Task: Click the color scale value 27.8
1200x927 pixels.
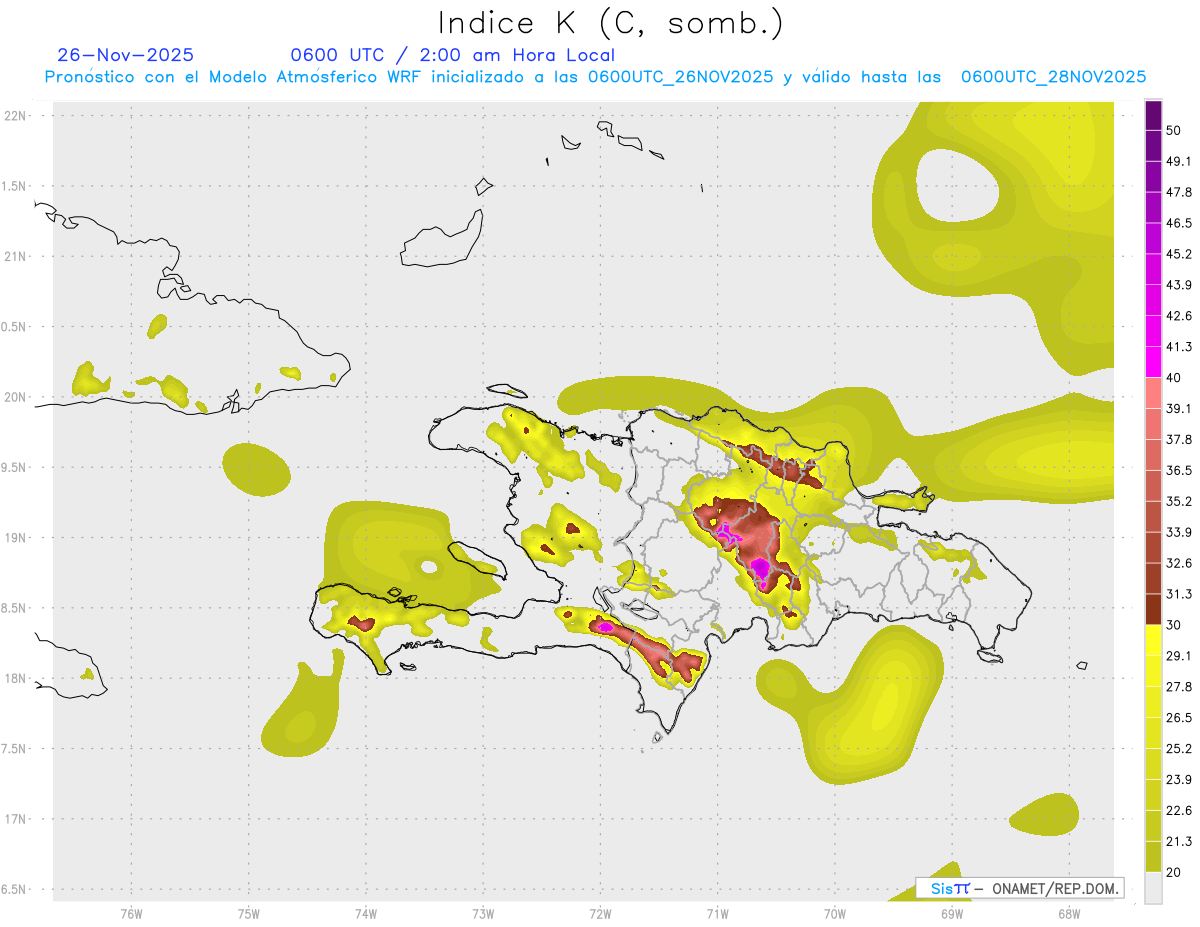Action: 1179,687
